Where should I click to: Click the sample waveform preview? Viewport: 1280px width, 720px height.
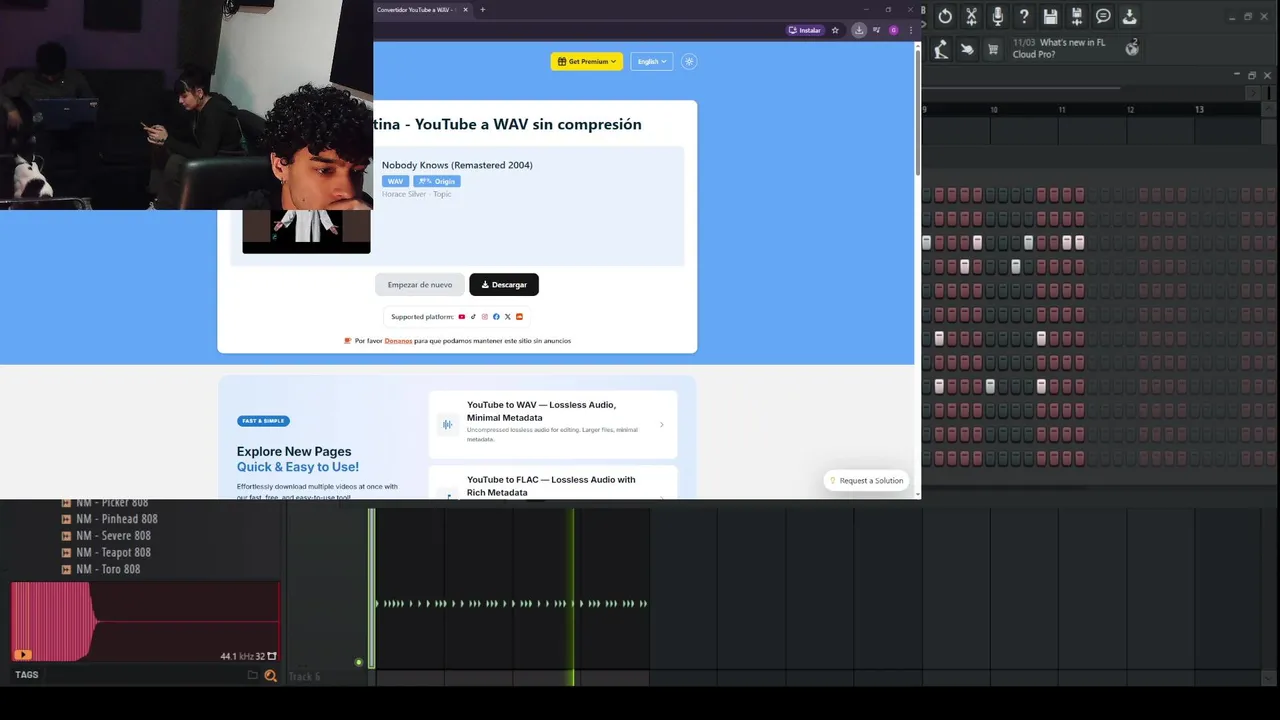point(145,620)
